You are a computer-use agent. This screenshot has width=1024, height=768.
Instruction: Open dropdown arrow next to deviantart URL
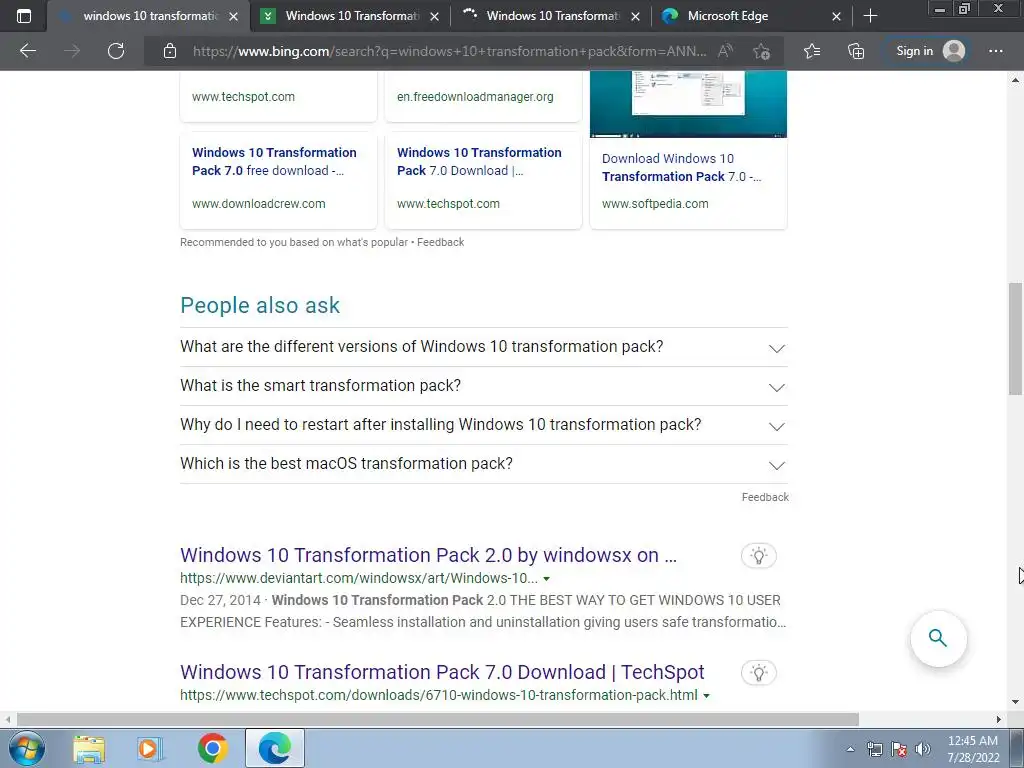click(x=547, y=579)
